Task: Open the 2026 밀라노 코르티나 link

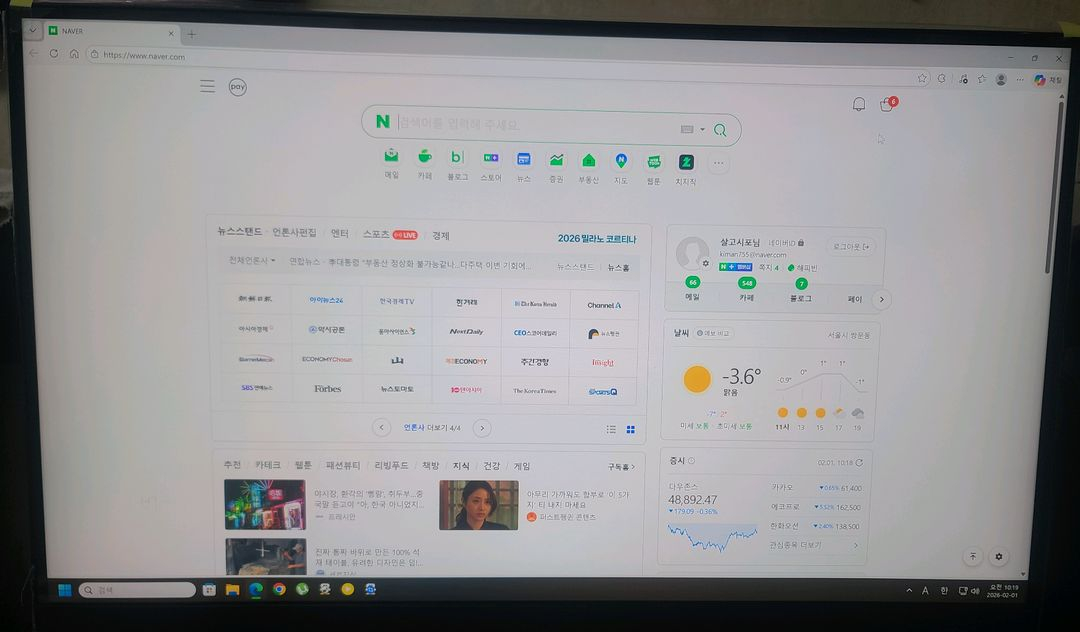Action: tap(596, 239)
